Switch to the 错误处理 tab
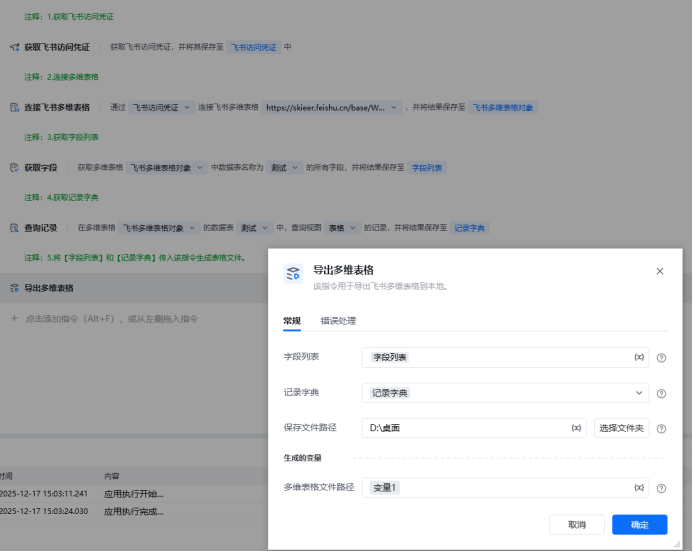Image resolution: width=693 pixels, height=552 pixels. pos(338,321)
